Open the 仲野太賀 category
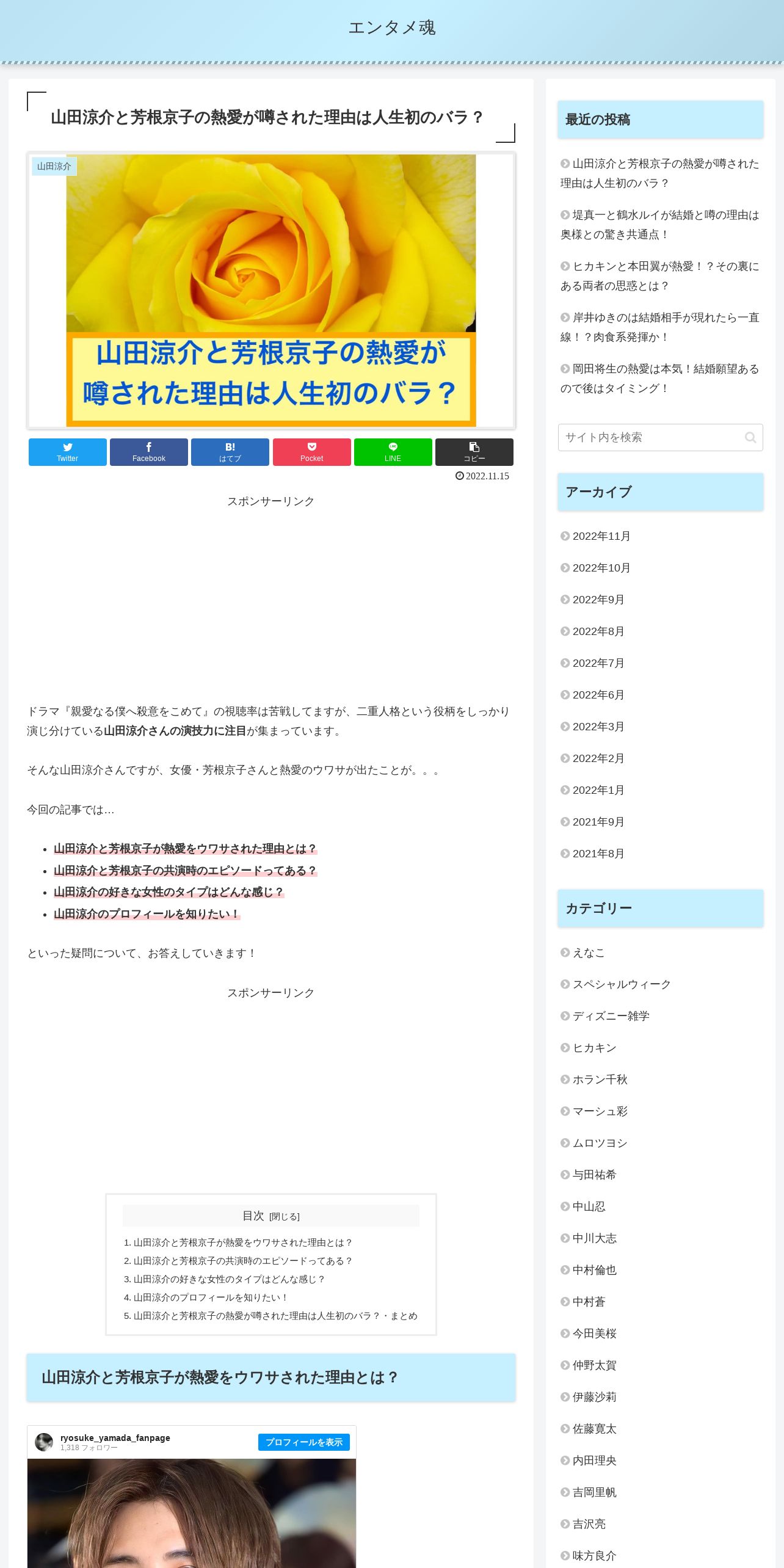The image size is (784, 1568). (x=594, y=1365)
